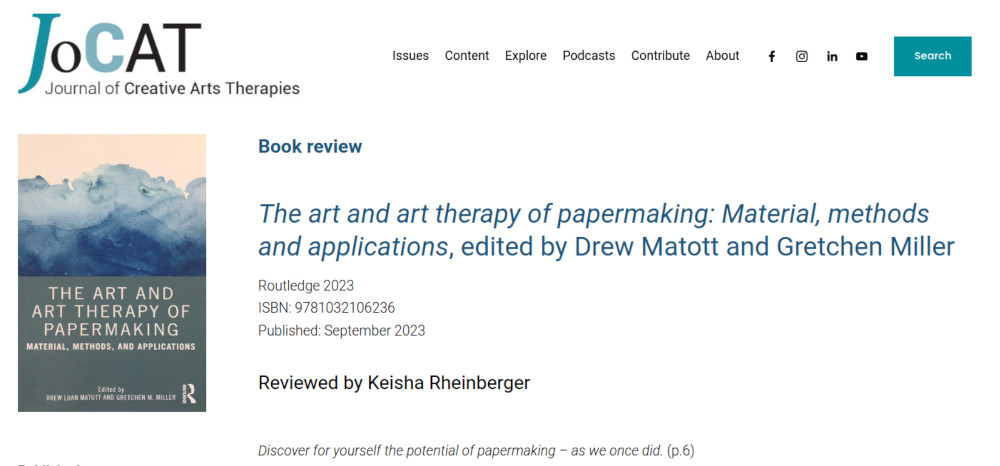This screenshot has height=466, width=1000.
Task: Click the Journal of Creative Arts Therapies tagline
Action: pyautogui.click(x=172, y=88)
